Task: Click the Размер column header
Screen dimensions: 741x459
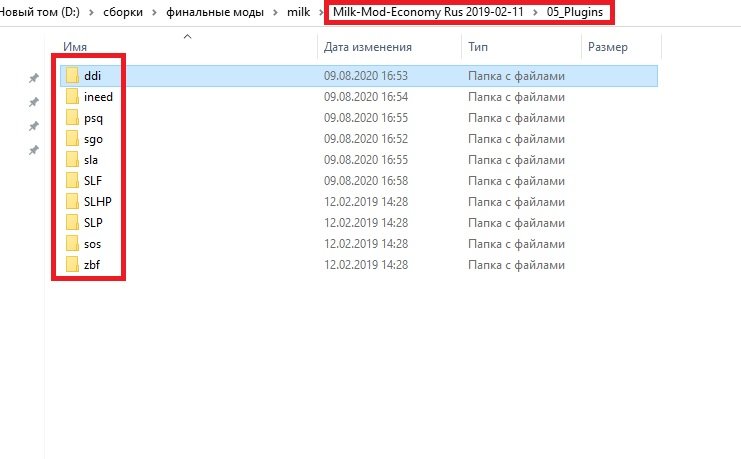Action: click(608, 47)
